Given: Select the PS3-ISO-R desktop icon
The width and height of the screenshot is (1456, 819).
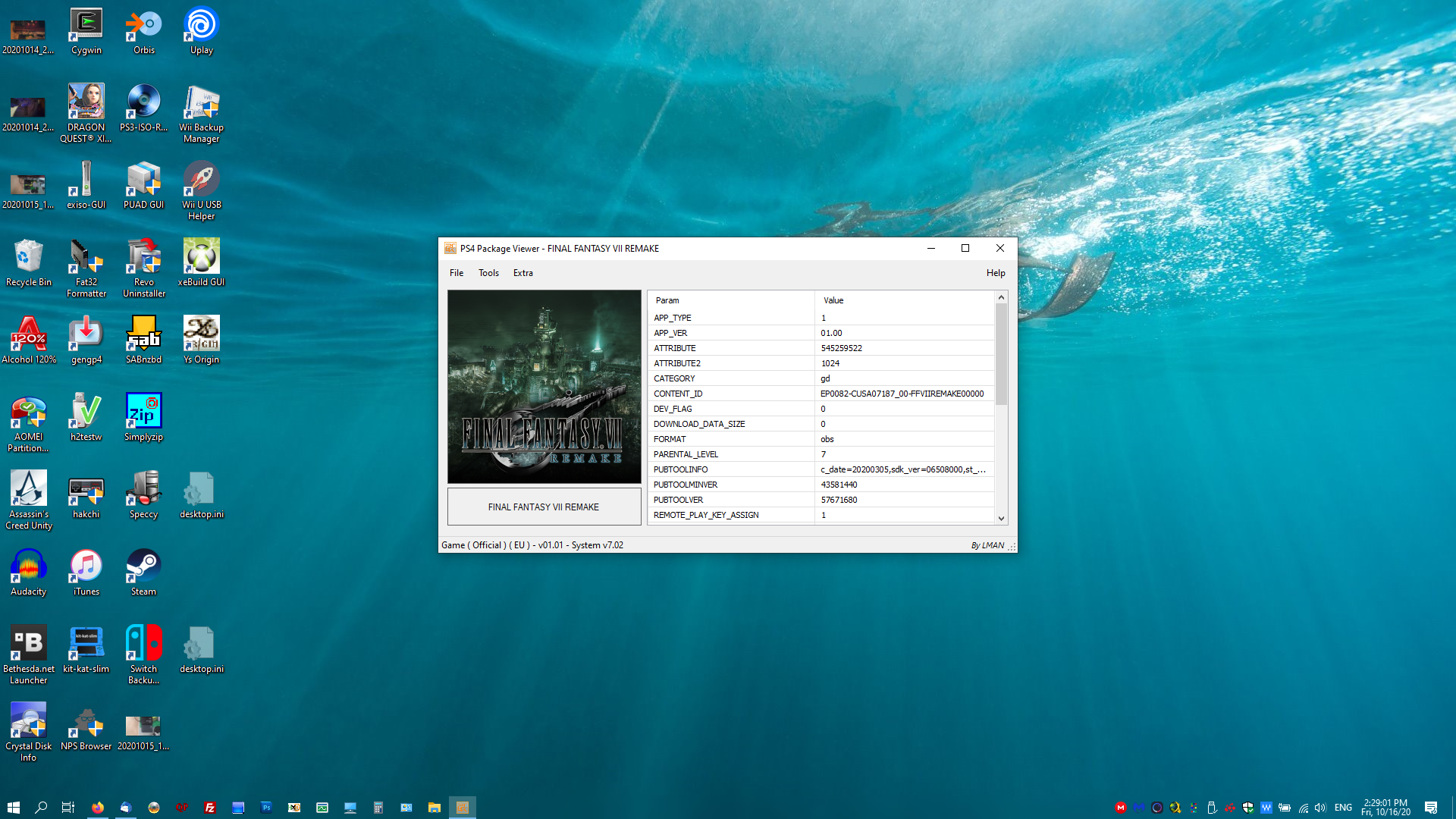Looking at the screenshot, I should tap(144, 108).
